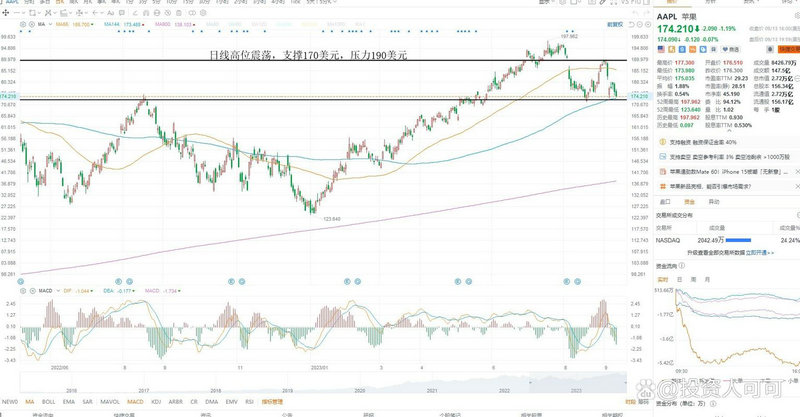800x417 pixels.
Task: Enable MAVOL indicator
Action: (x=110, y=402)
